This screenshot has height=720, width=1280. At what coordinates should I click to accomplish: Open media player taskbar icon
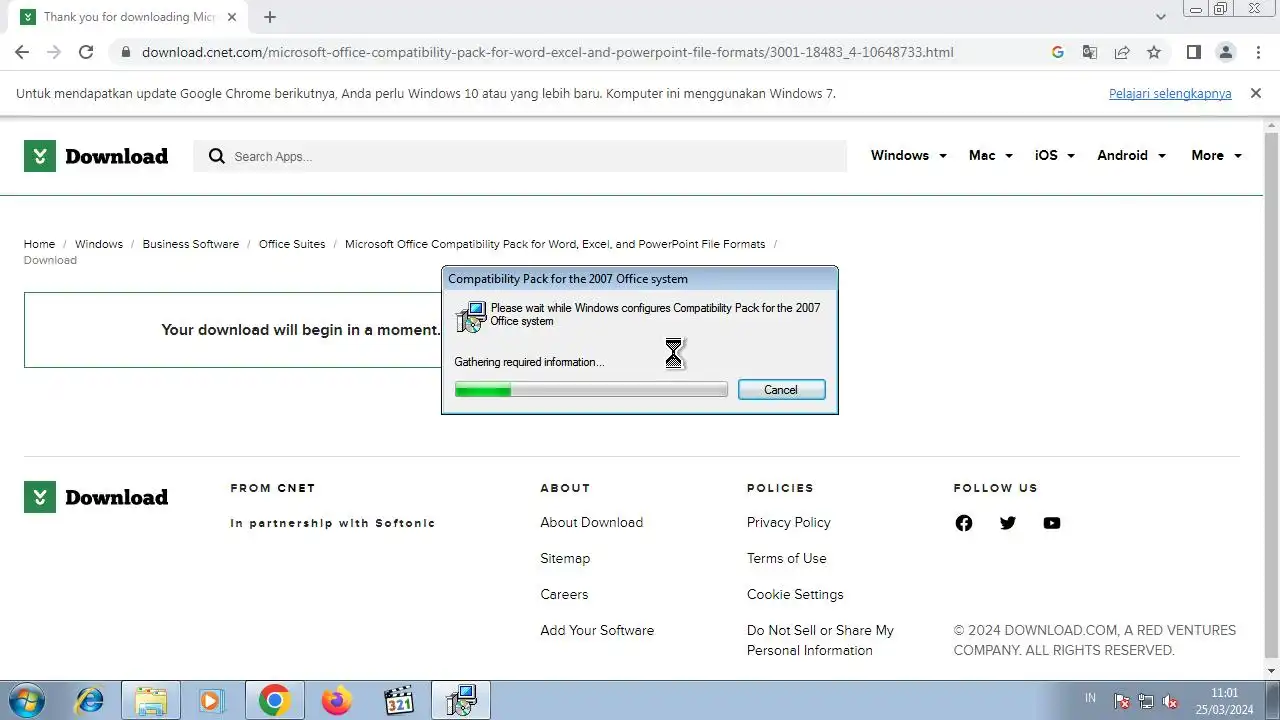[x=211, y=700]
